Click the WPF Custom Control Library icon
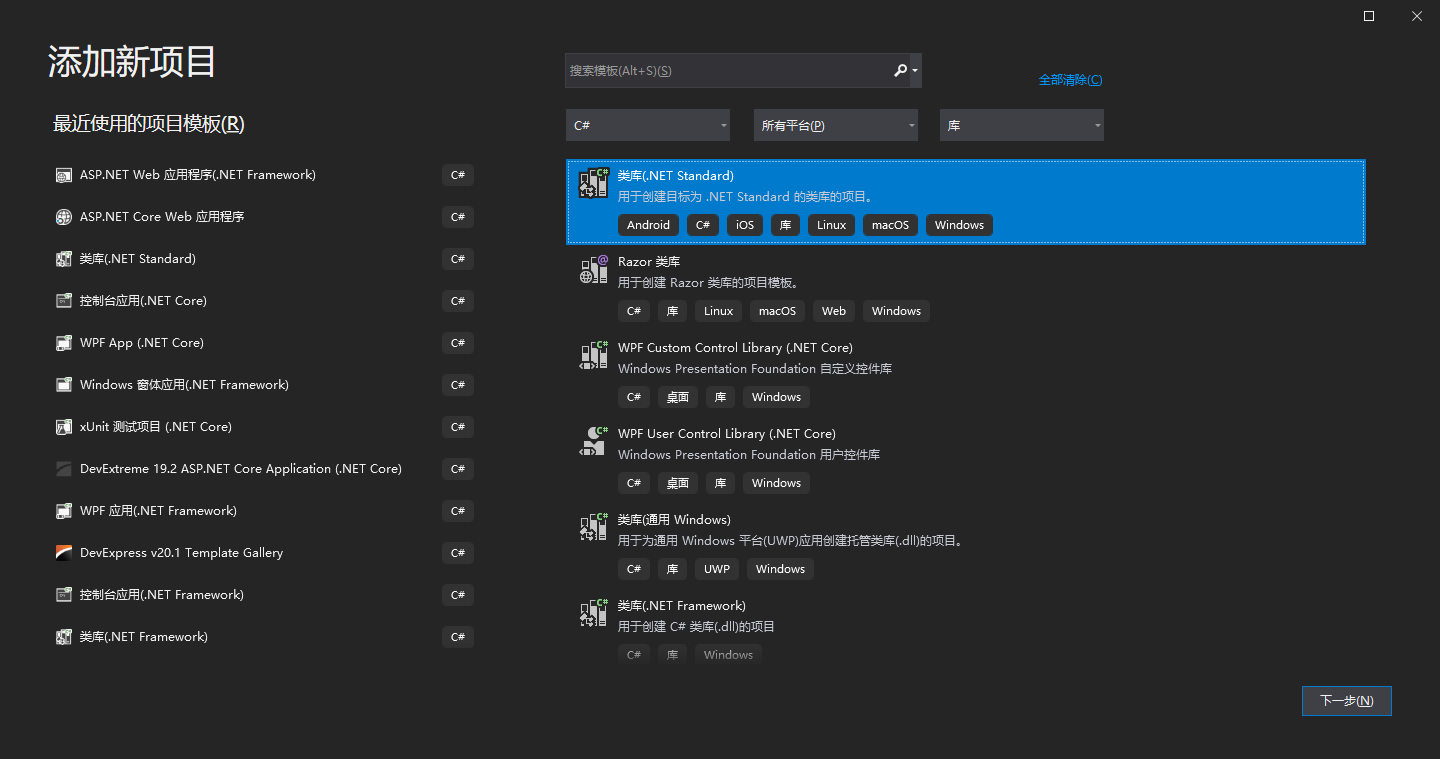Image resolution: width=1440 pixels, height=759 pixels. [594, 355]
